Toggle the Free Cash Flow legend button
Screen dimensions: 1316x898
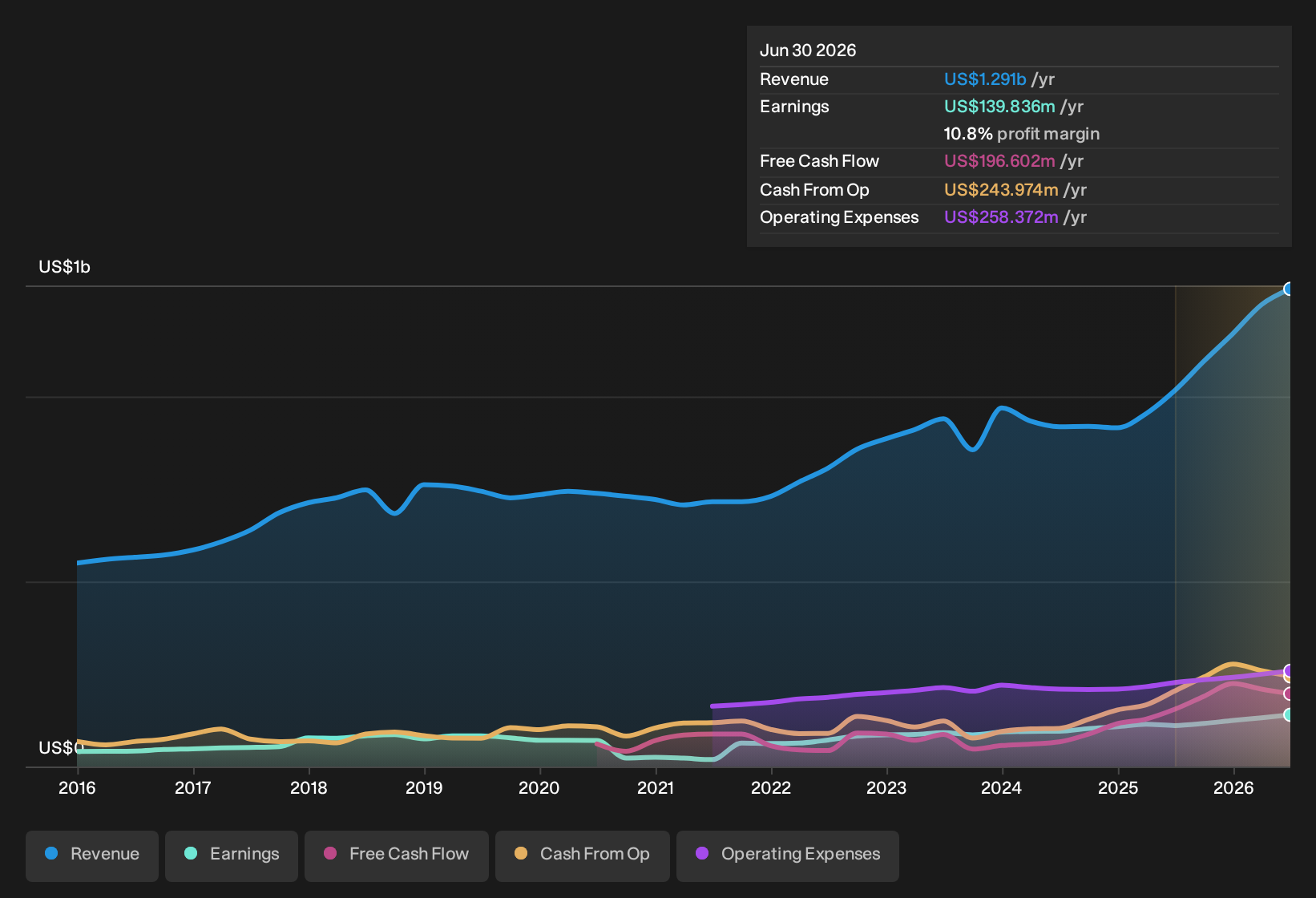click(397, 856)
